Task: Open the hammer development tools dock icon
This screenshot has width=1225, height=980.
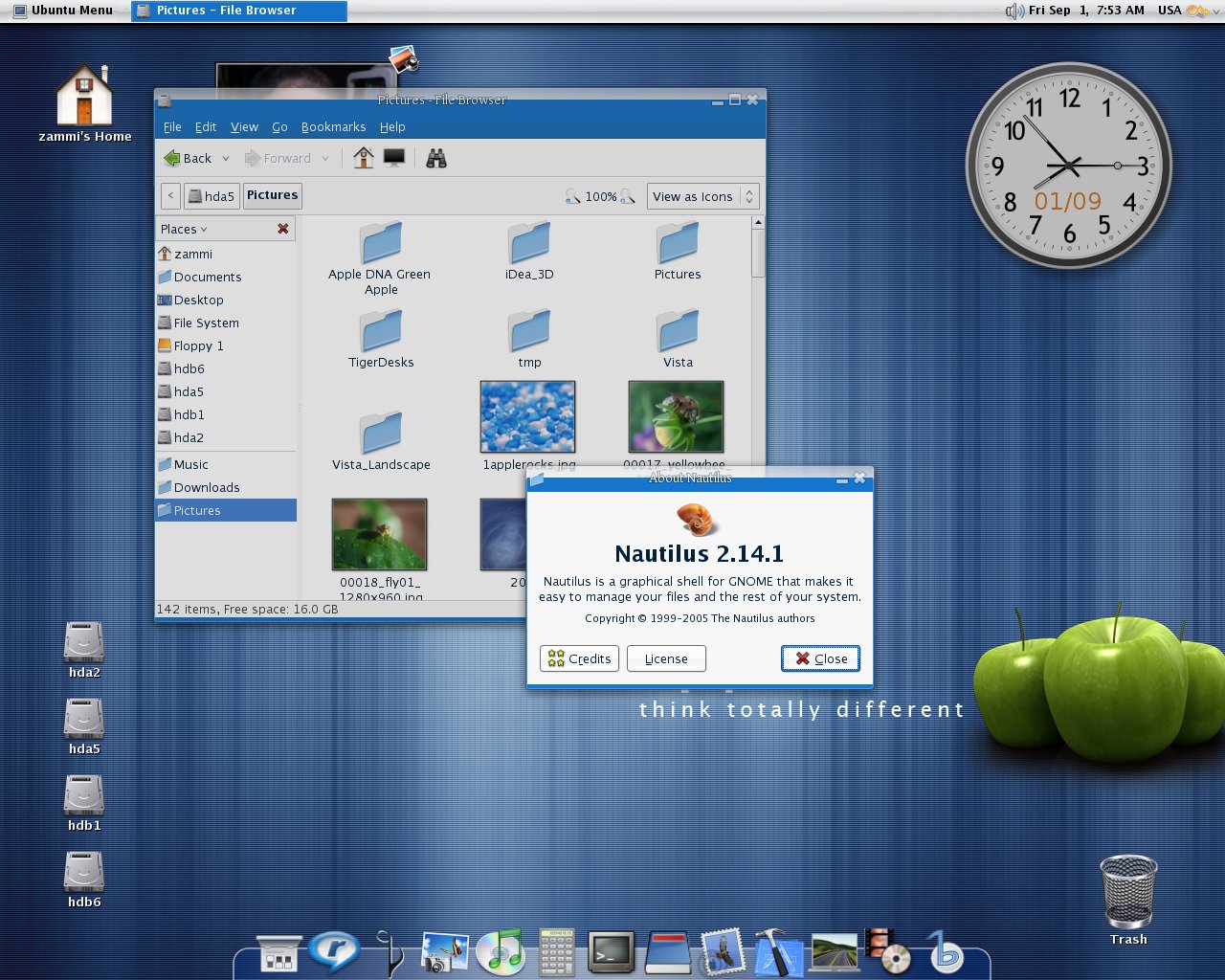Action: click(777, 952)
